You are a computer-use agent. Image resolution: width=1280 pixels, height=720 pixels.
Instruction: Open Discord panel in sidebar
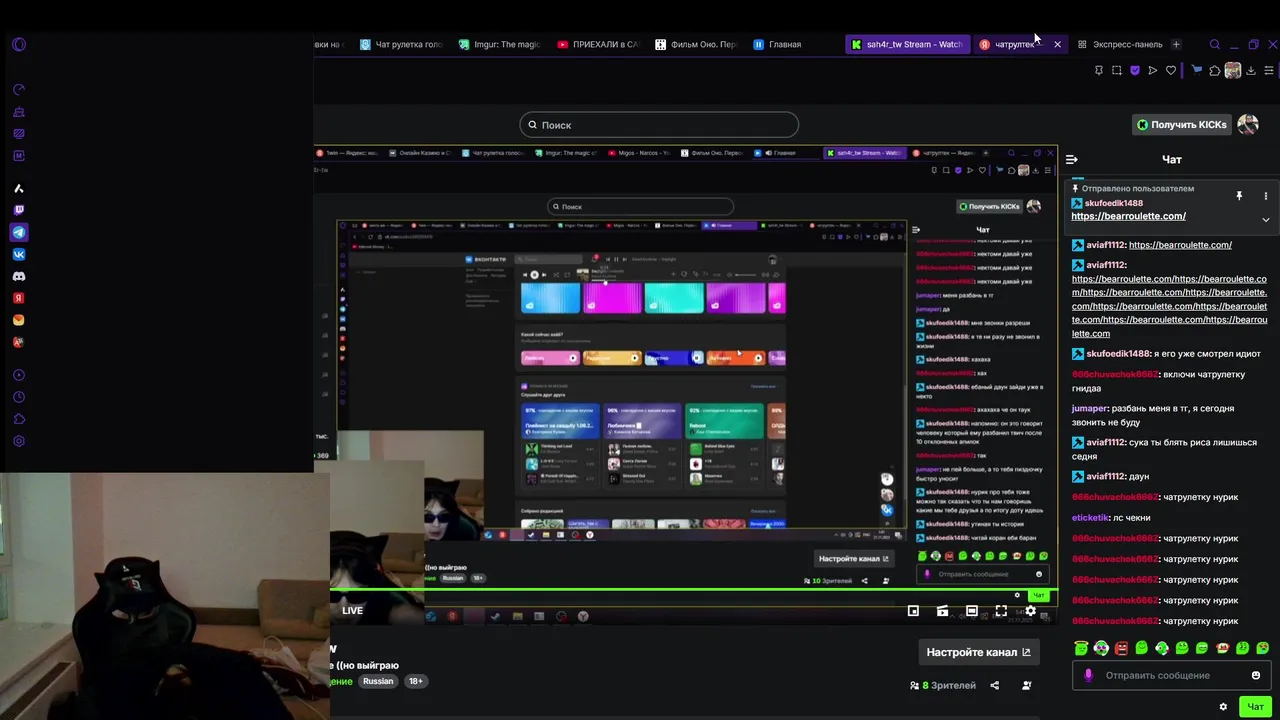[19, 276]
